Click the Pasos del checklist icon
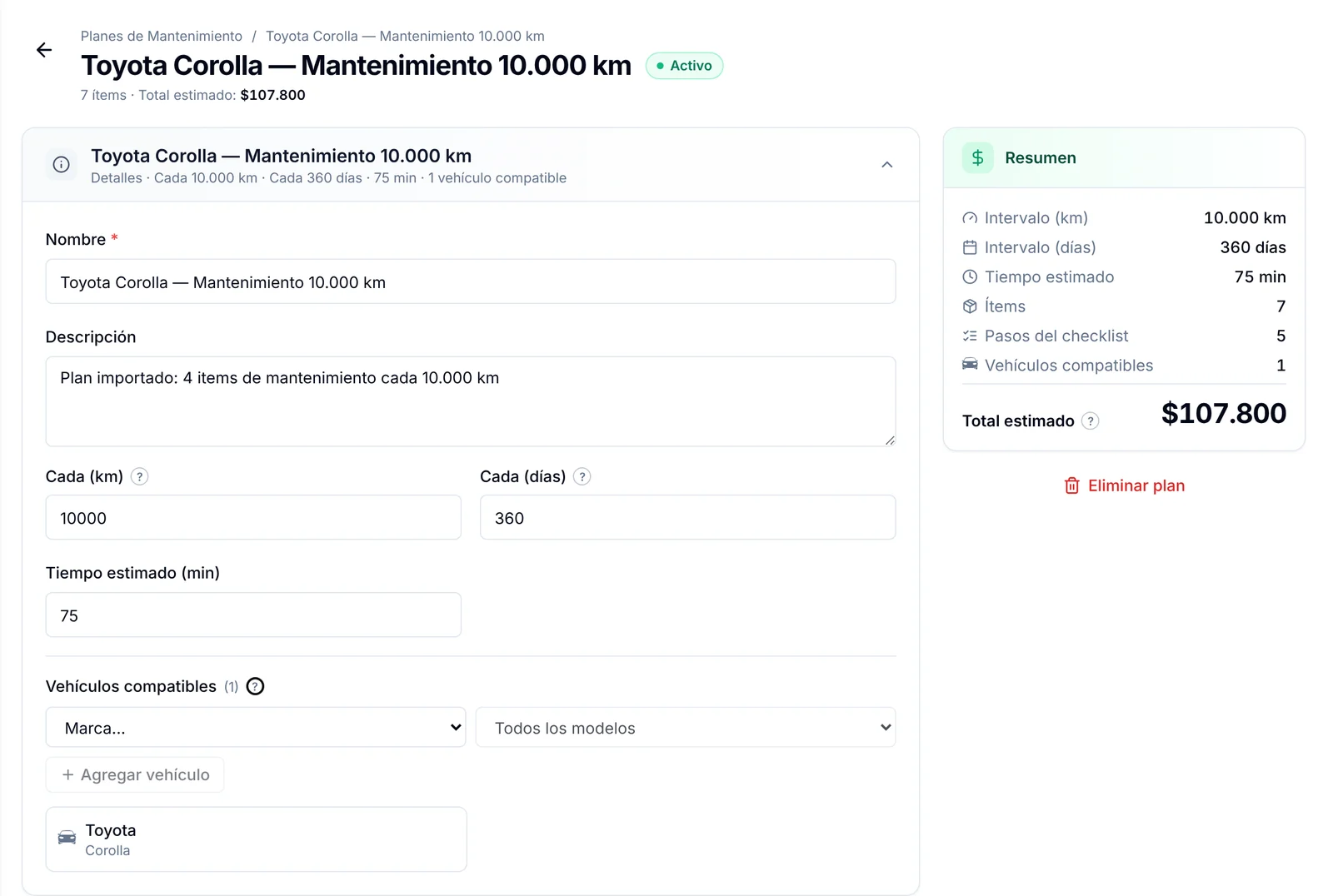The height and width of the screenshot is (896, 1333). [970, 336]
